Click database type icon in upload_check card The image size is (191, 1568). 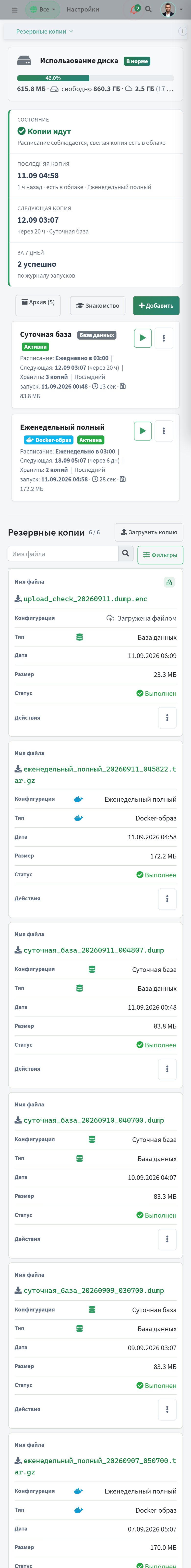79,637
